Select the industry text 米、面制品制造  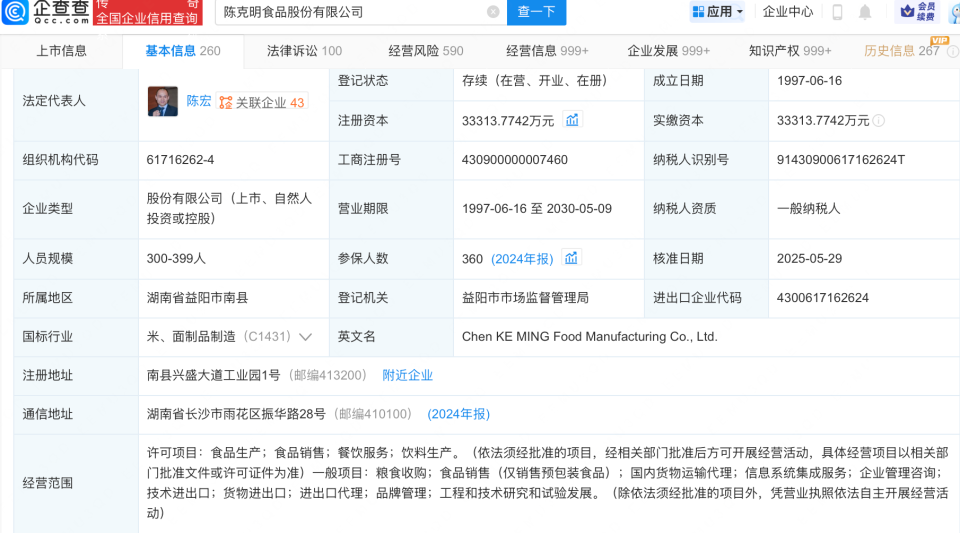pyautogui.click(x=191, y=337)
